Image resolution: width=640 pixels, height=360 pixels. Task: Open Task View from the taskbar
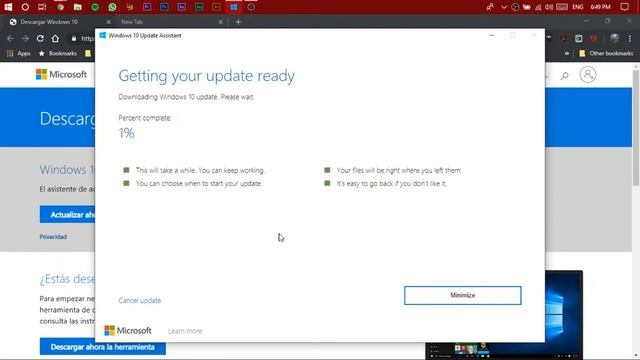tap(42, 7)
